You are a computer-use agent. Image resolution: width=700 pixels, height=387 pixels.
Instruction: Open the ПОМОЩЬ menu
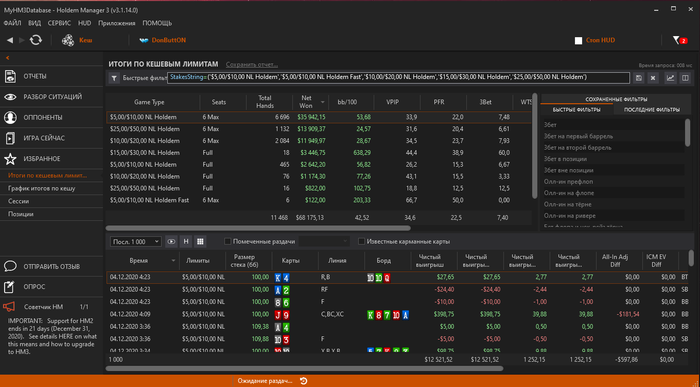(x=157, y=23)
